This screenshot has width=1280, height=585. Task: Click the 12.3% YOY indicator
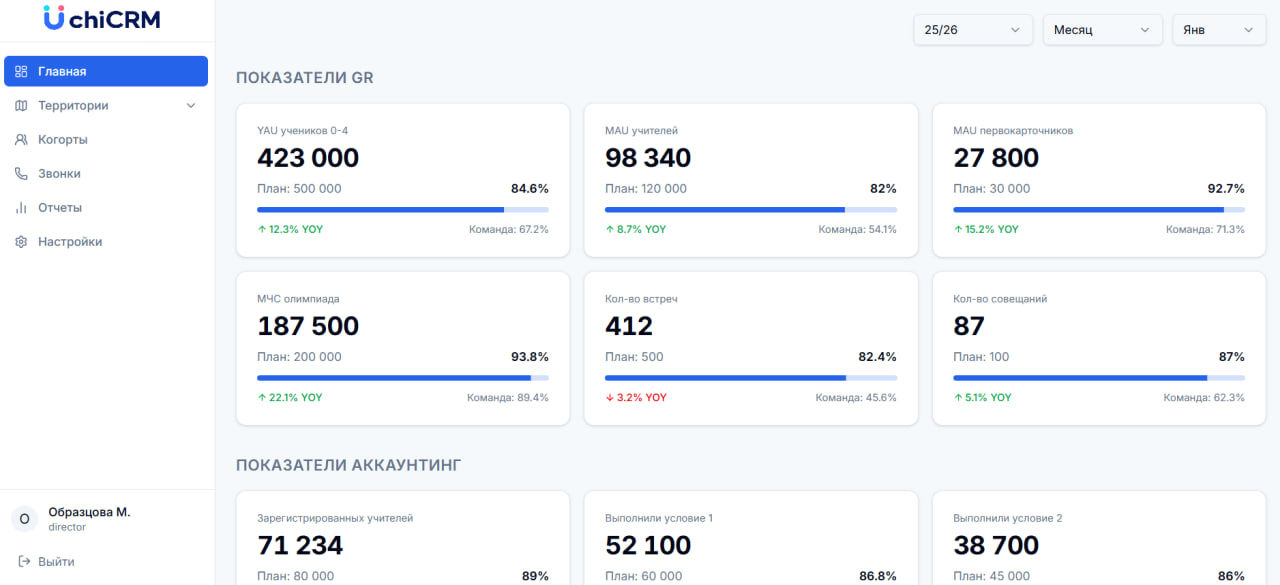point(290,229)
